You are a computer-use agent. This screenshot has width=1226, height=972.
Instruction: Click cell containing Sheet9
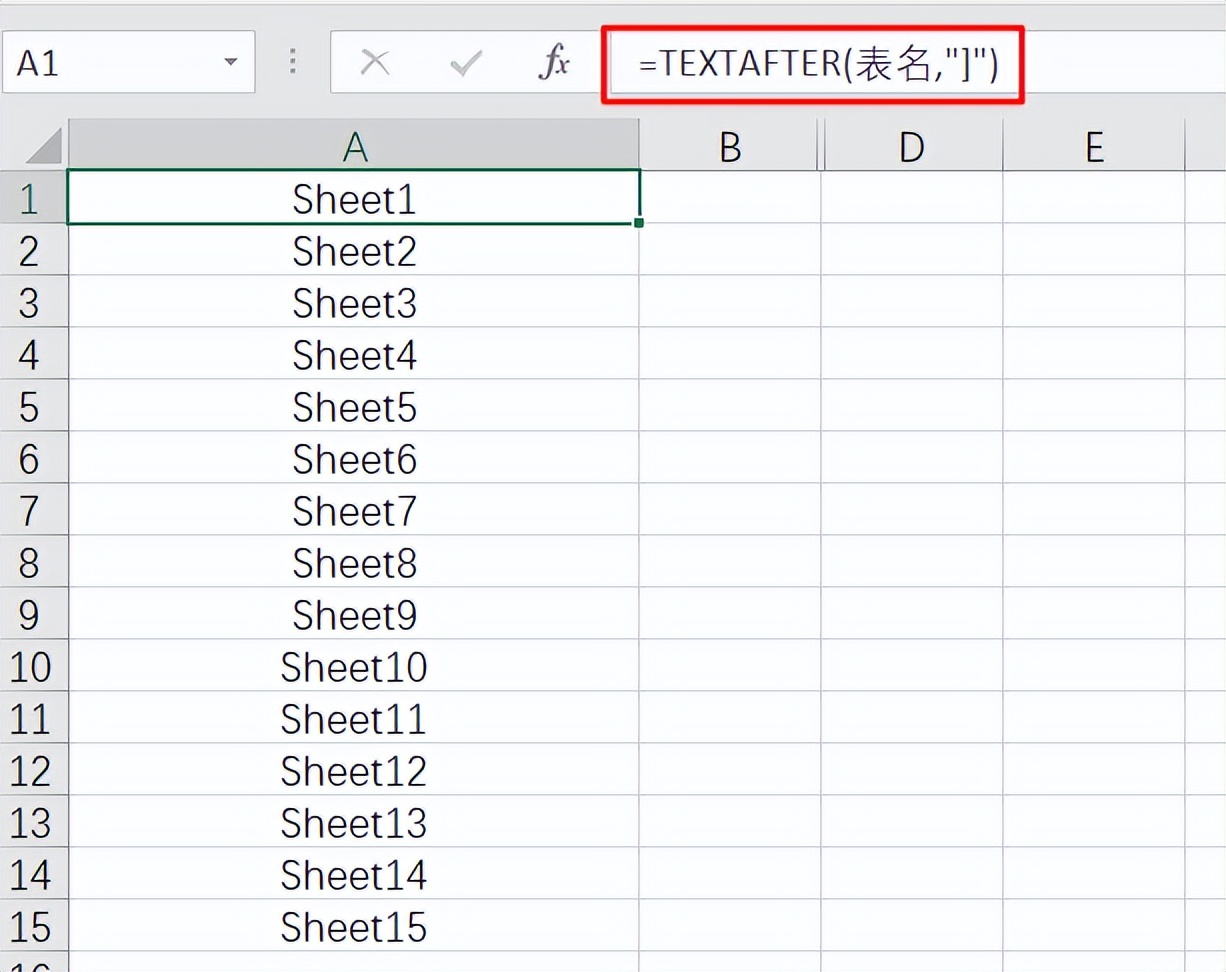[x=354, y=614]
